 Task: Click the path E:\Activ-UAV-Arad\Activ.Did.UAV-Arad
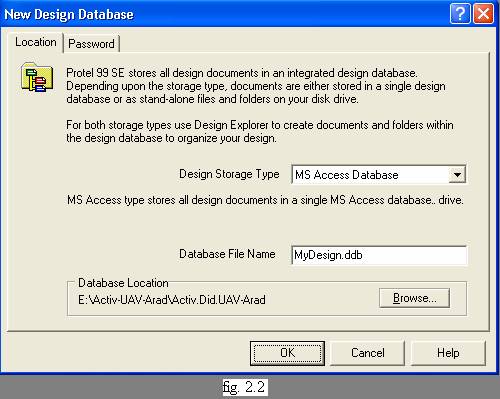pos(172,300)
